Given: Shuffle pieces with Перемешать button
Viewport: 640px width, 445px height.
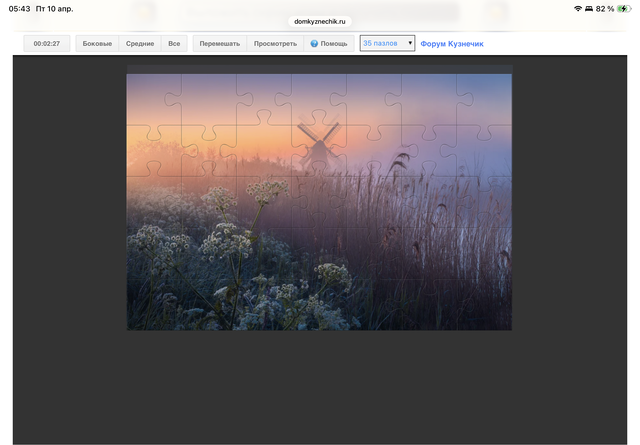Looking at the screenshot, I should click(219, 44).
